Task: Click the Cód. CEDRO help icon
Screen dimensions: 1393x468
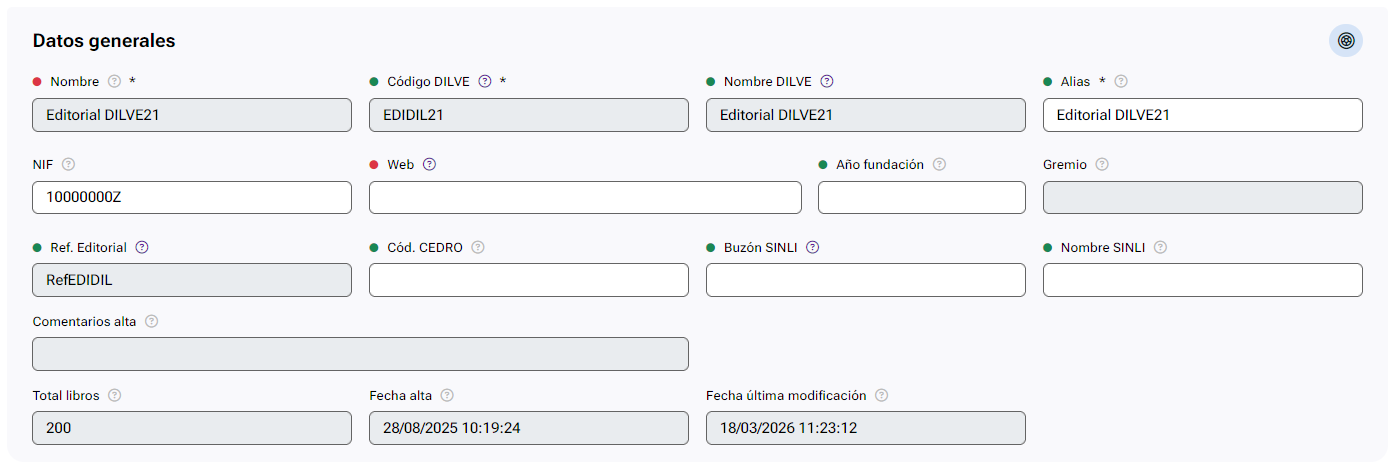Action: [478, 248]
